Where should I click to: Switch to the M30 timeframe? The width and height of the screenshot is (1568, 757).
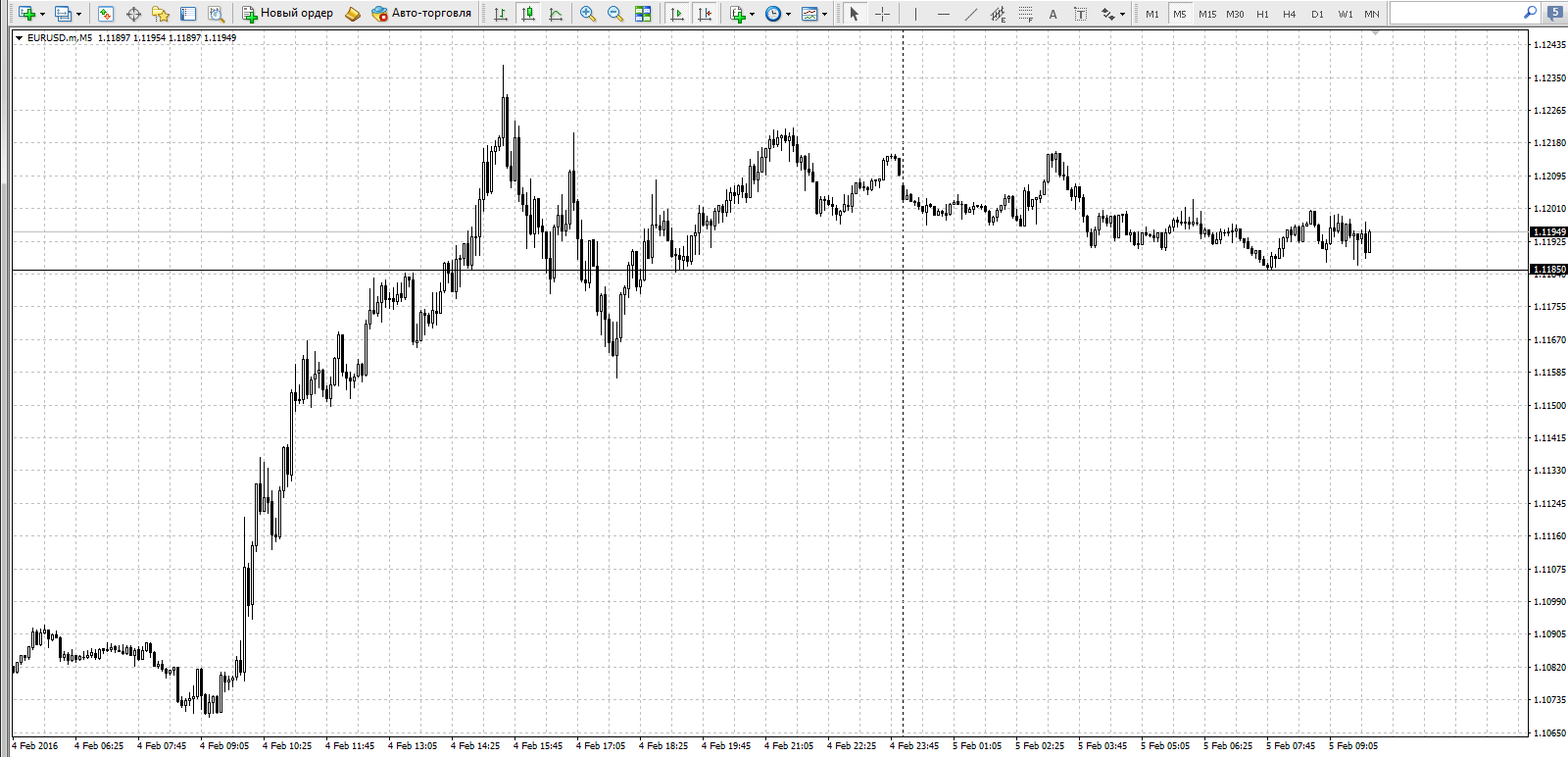pyautogui.click(x=1235, y=14)
